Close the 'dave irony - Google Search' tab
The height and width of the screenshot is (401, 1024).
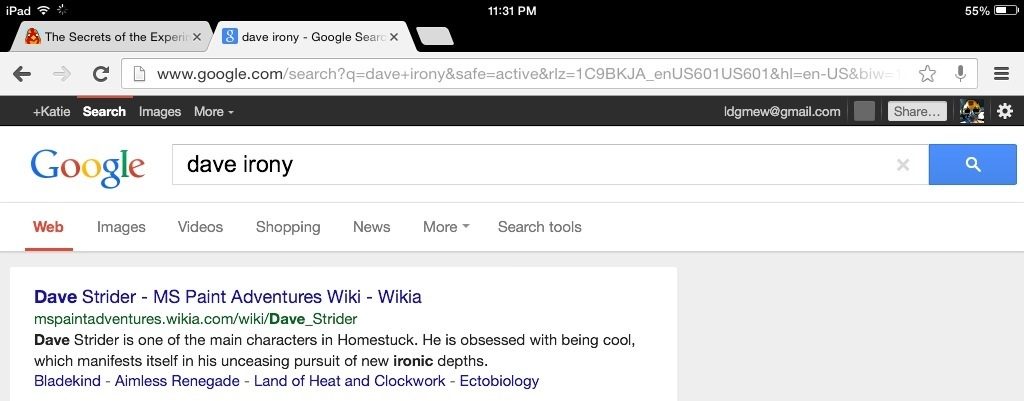pos(394,37)
